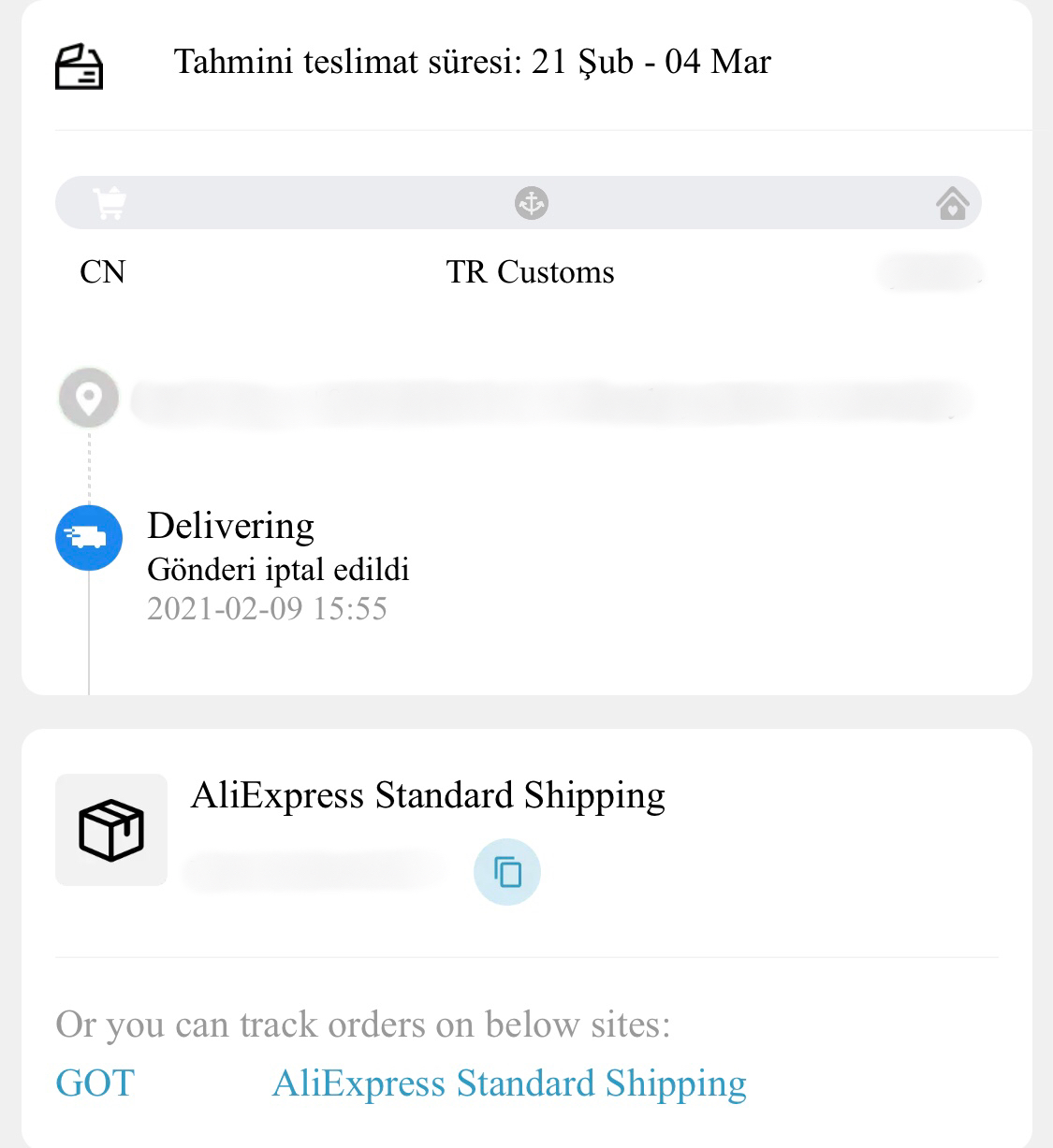The height and width of the screenshot is (1148, 1053).
Task: Click the CN origin label
Action: [103, 272]
